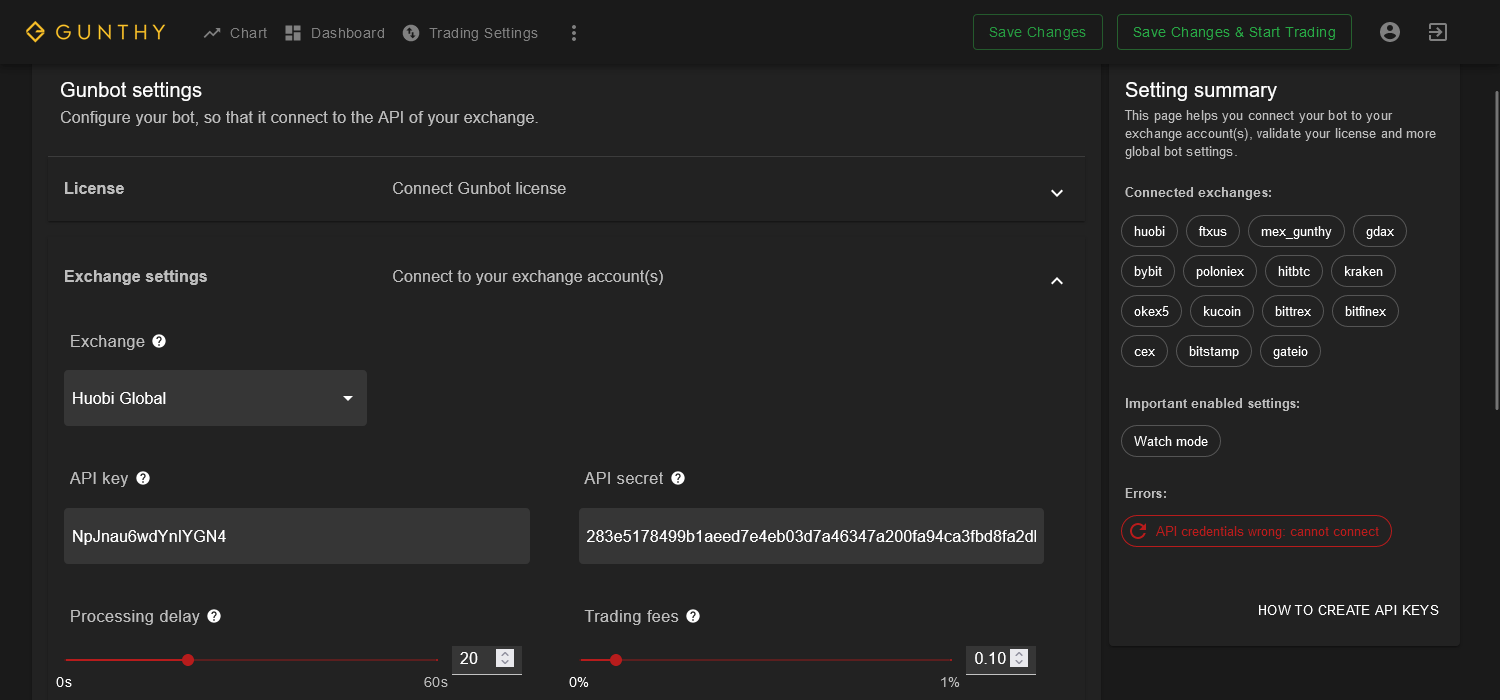
Task: Select the gateio exchange chip
Action: [x=1290, y=351]
